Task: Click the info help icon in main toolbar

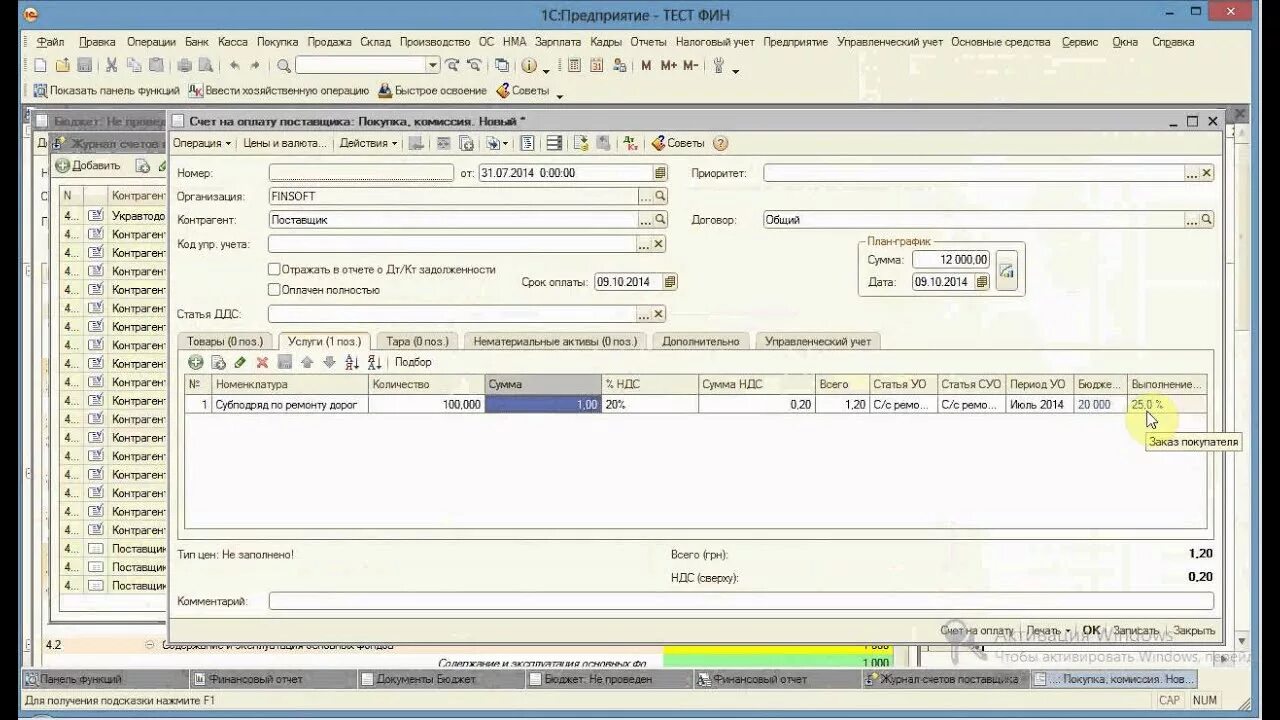Action: click(528, 65)
